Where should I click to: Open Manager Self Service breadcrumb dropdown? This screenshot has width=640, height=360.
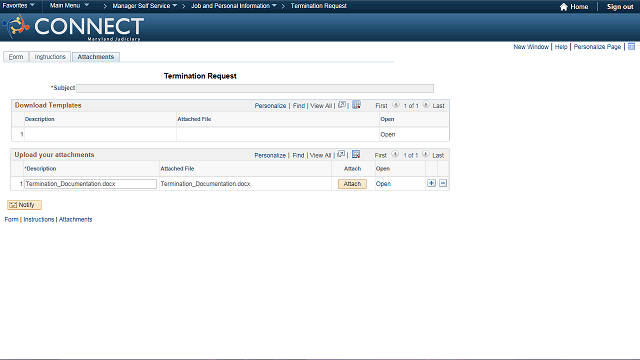(145, 6)
